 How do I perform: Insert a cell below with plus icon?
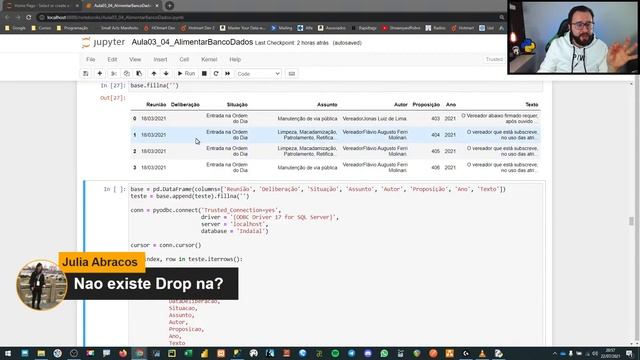pos(100,73)
